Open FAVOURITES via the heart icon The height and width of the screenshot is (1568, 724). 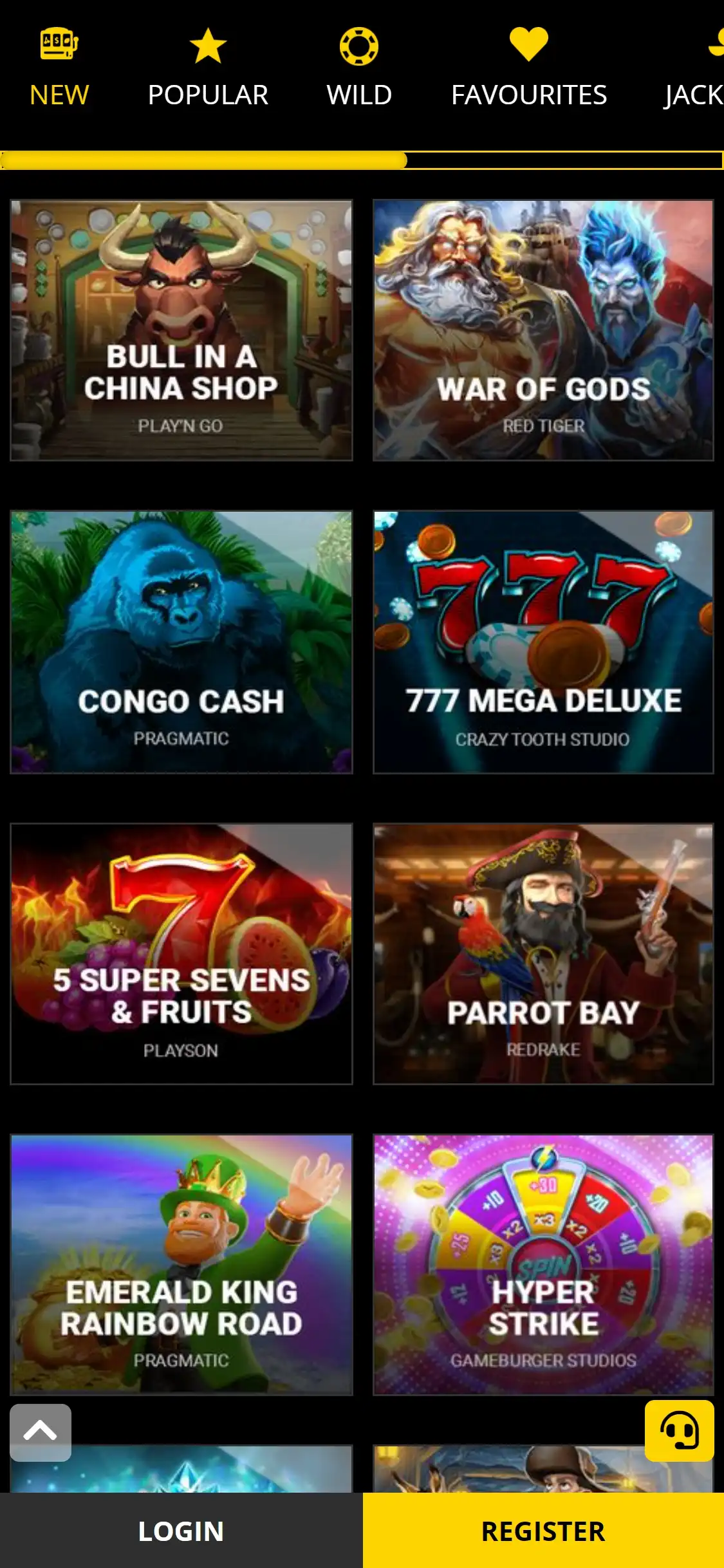(x=529, y=44)
